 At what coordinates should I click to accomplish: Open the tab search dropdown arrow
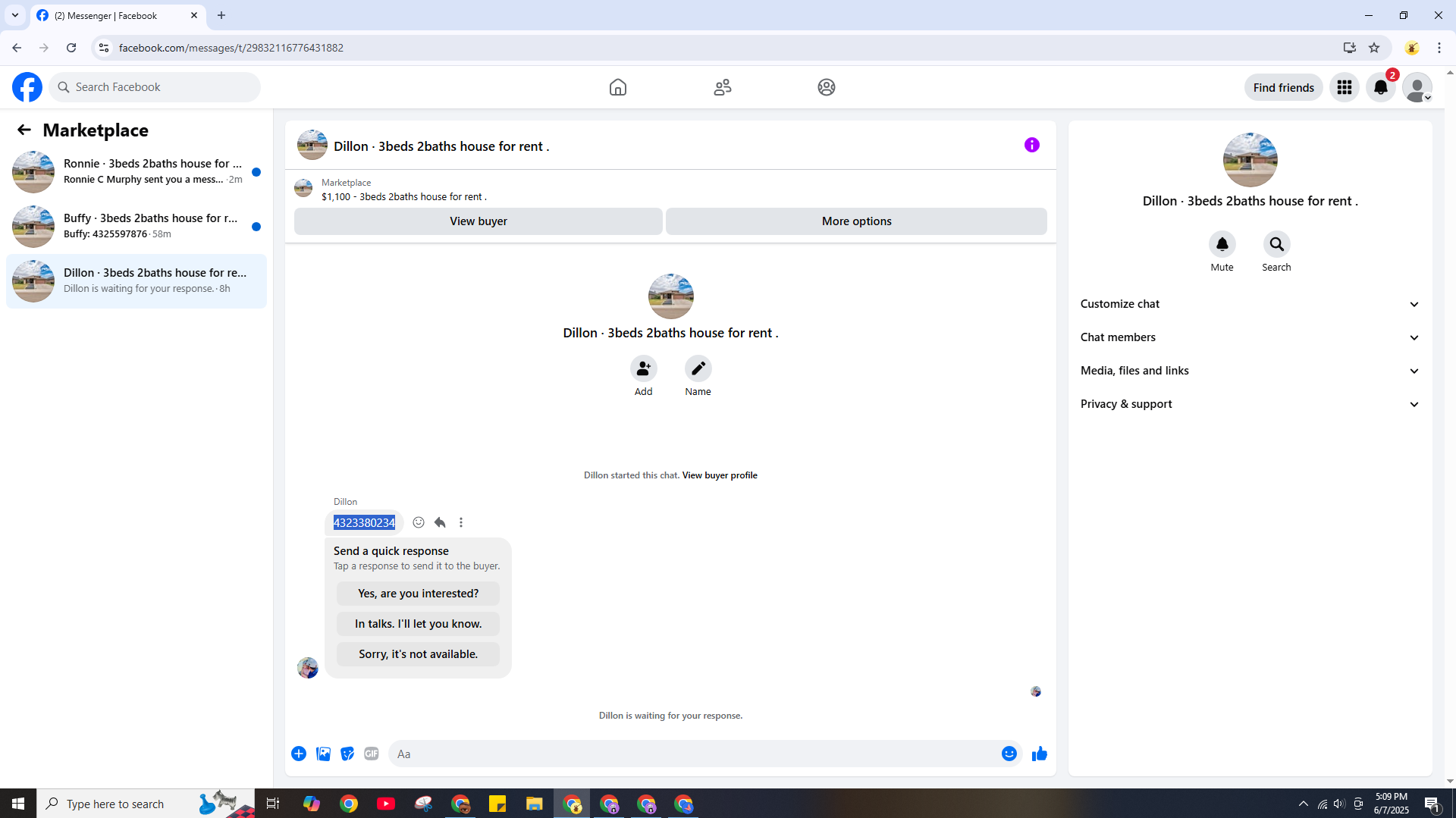14,15
